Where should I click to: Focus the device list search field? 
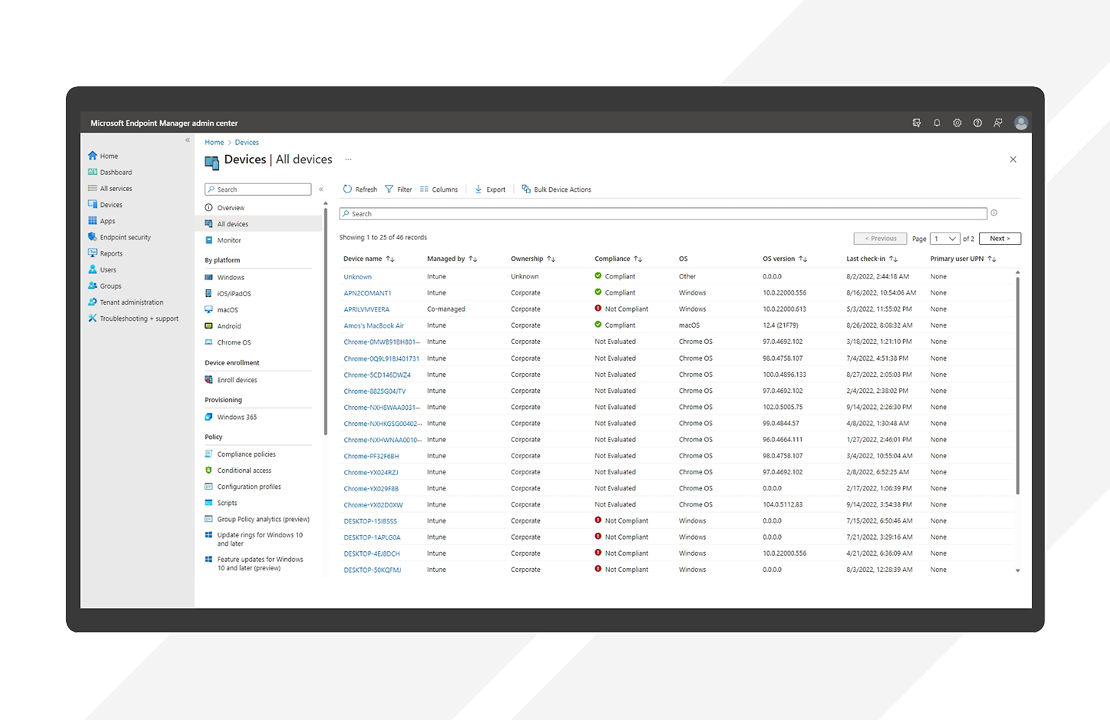pos(663,214)
